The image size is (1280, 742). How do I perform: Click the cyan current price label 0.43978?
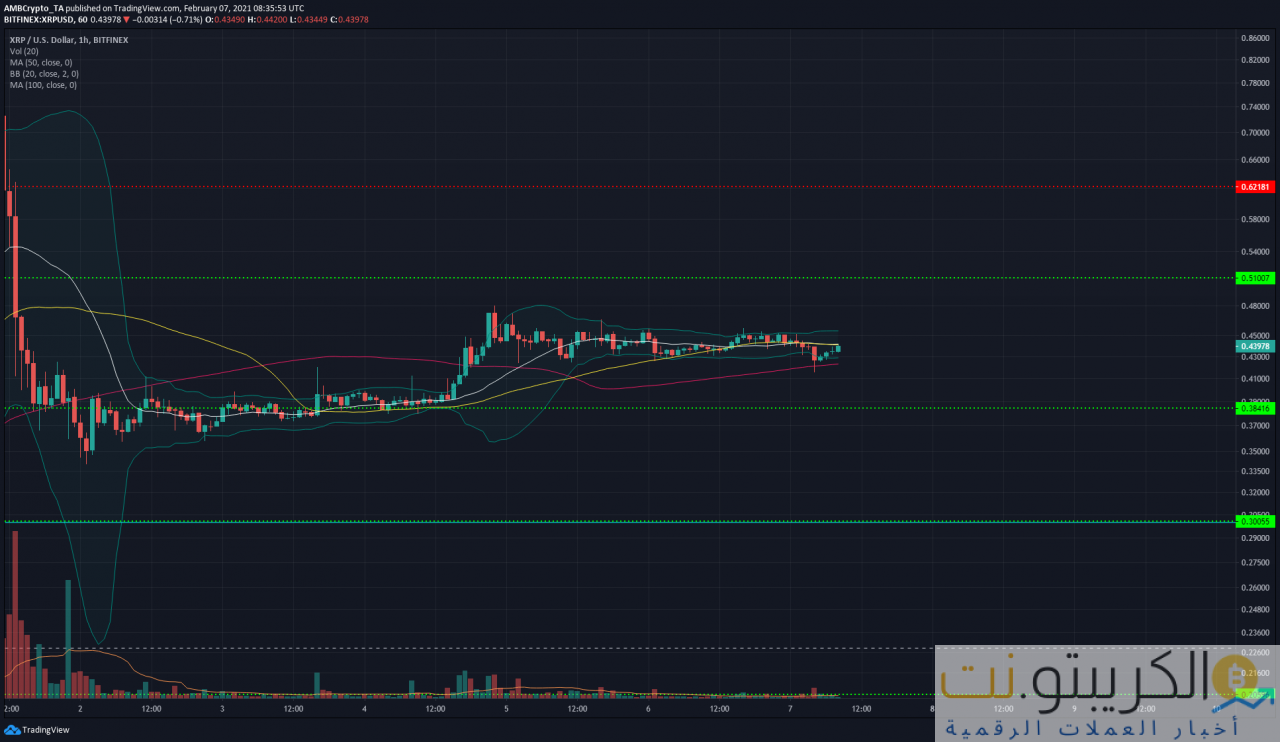pos(1257,346)
